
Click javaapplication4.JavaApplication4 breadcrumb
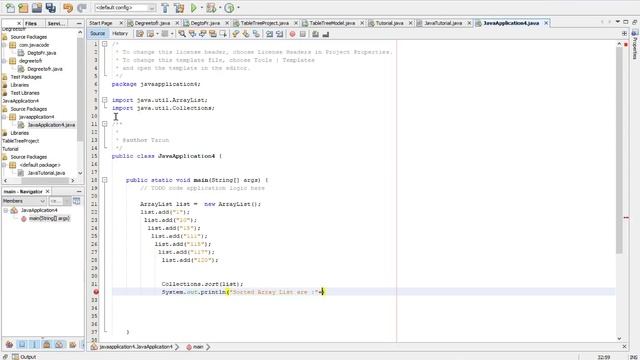(136, 347)
